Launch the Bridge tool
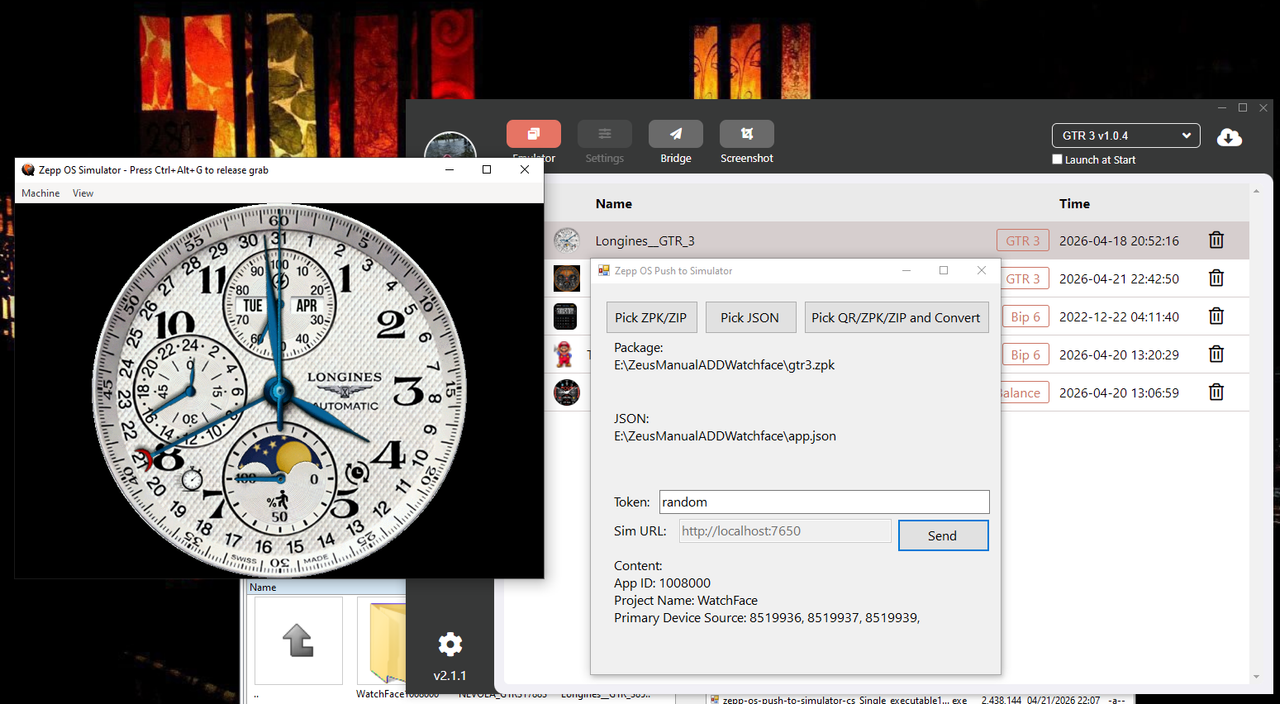This screenshot has width=1280, height=704. click(x=675, y=134)
